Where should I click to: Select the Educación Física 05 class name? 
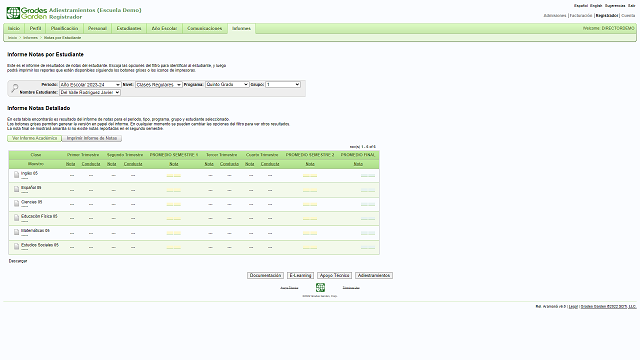(39, 216)
